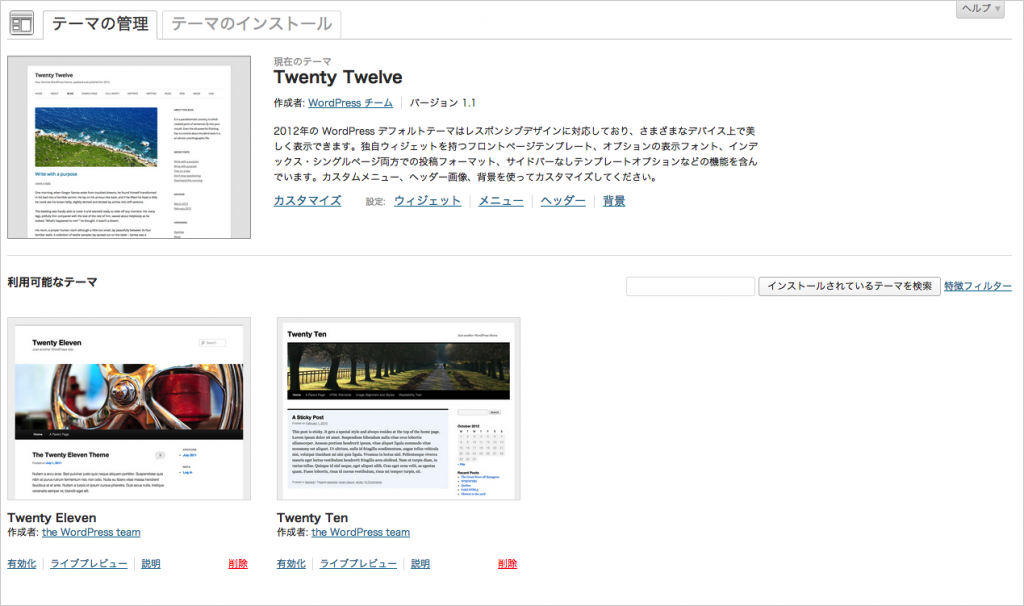
Task: Click the Twenty Twelve theme screenshot
Action: click(x=129, y=147)
